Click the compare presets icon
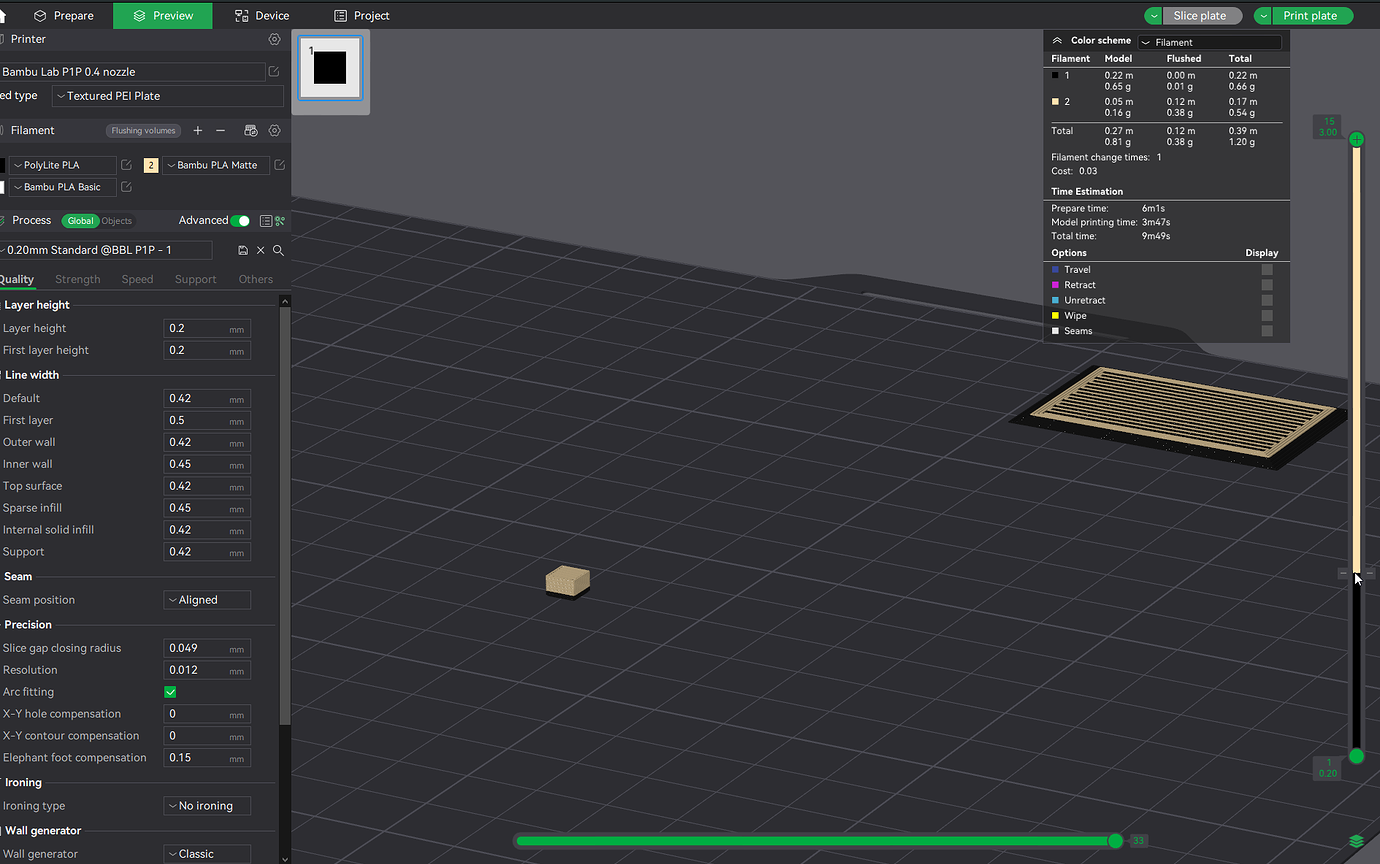The image size is (1380, 864). 280,221
